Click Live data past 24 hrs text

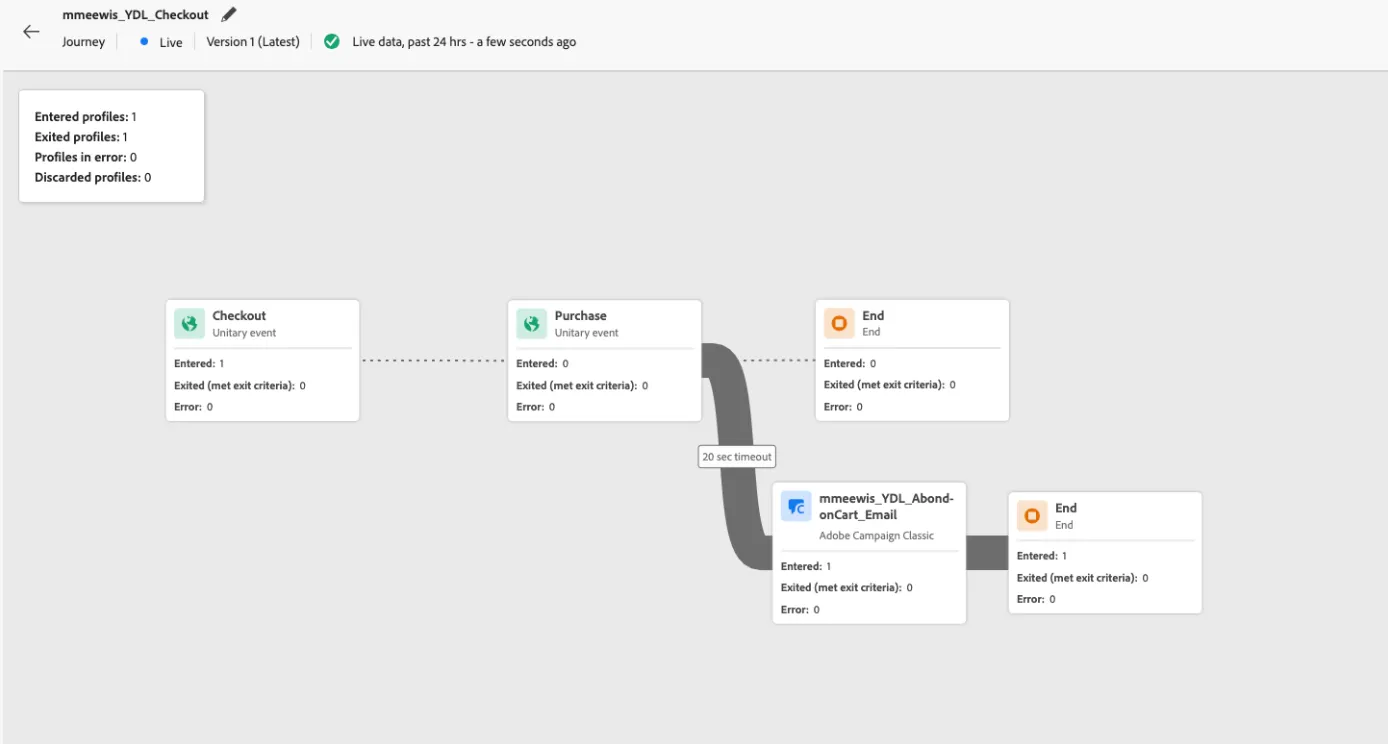tap(464, 42)
